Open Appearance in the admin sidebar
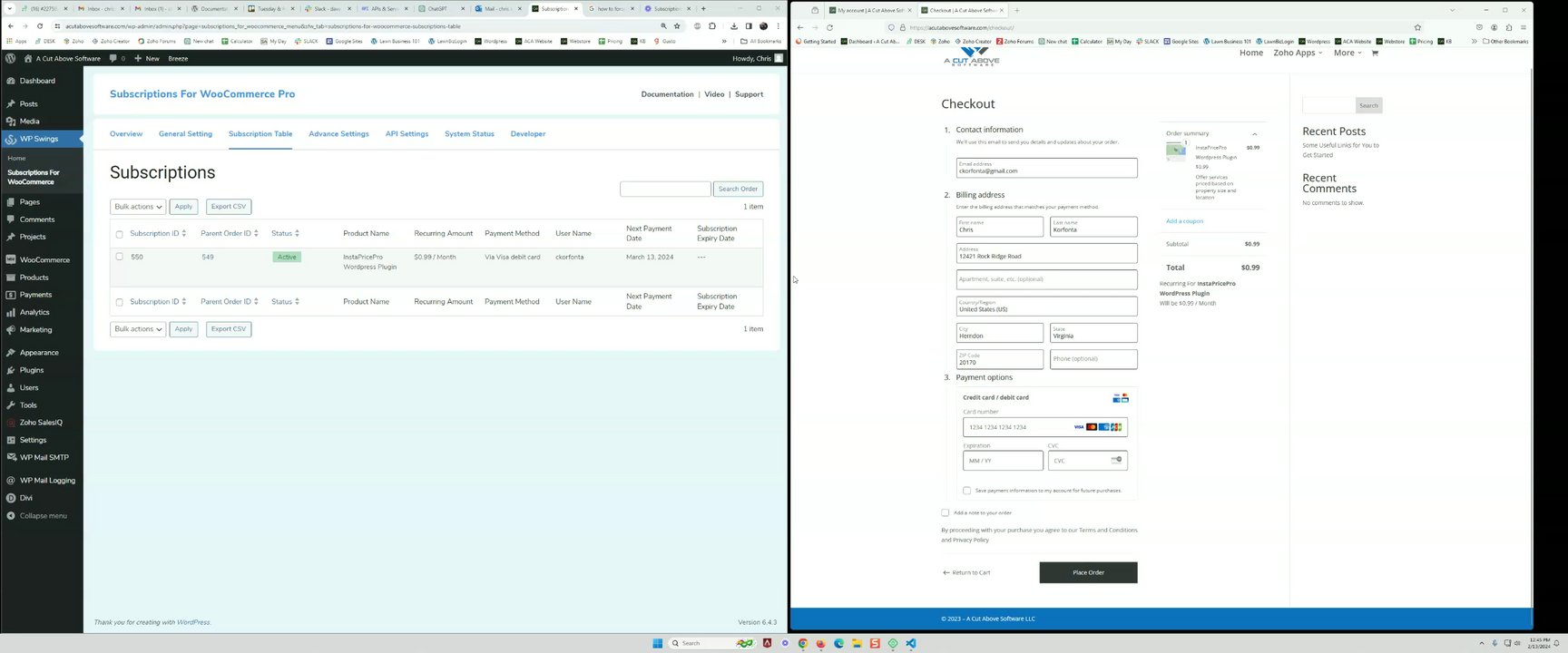 39,353
